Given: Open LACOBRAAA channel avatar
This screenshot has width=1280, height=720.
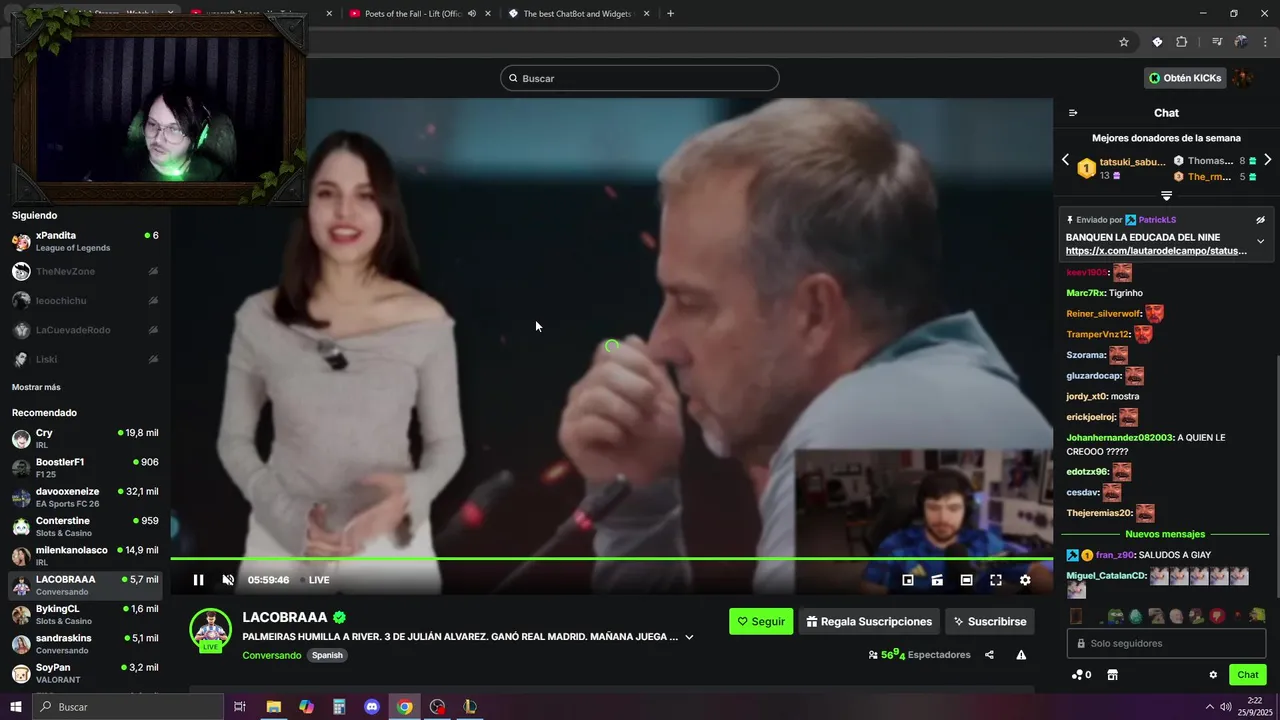Looking at the screenshot, I should pos(211,629).
